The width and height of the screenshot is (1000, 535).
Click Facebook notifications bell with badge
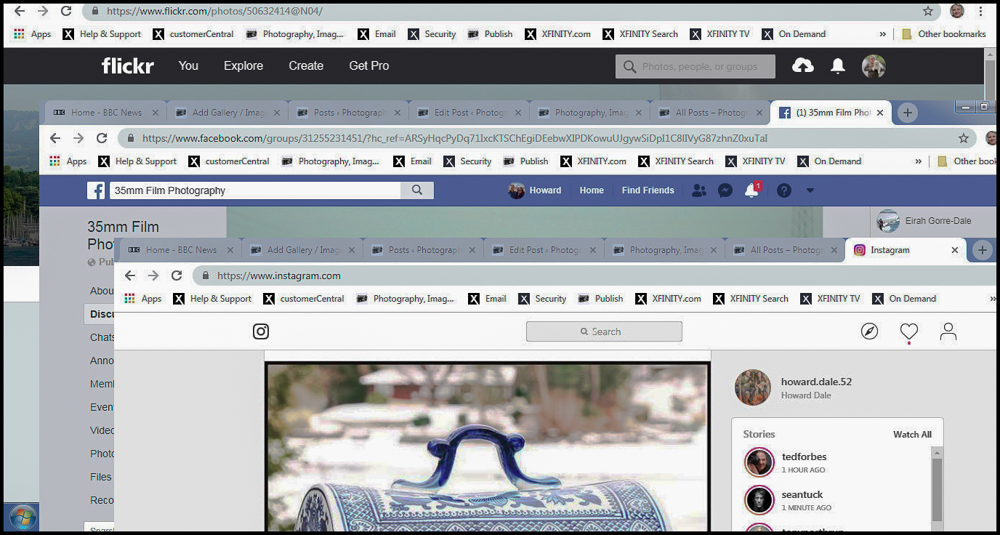(x=752, y=190)
